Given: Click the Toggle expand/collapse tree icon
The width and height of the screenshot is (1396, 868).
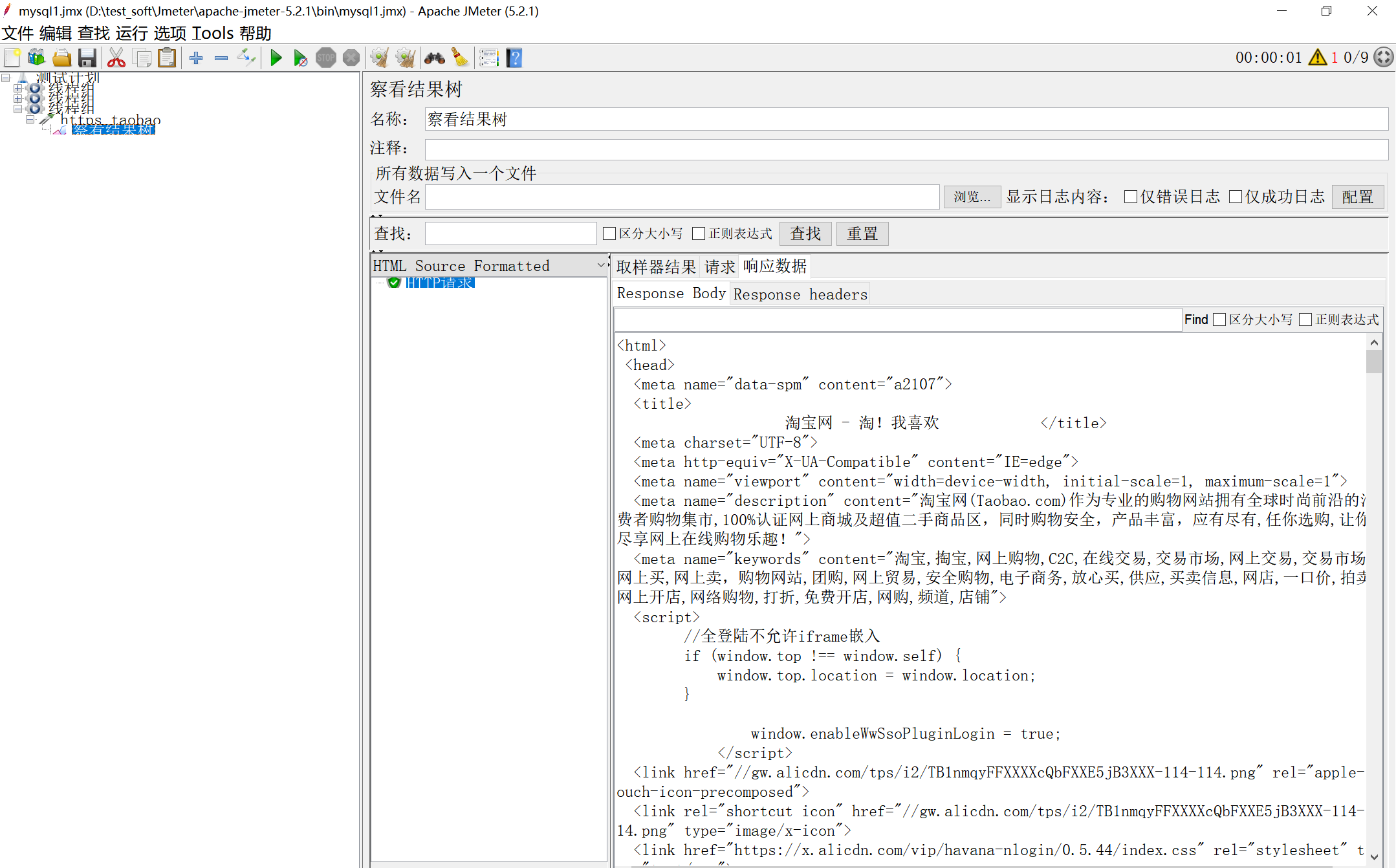Looking at the screenshot, I should click(246, 58).
